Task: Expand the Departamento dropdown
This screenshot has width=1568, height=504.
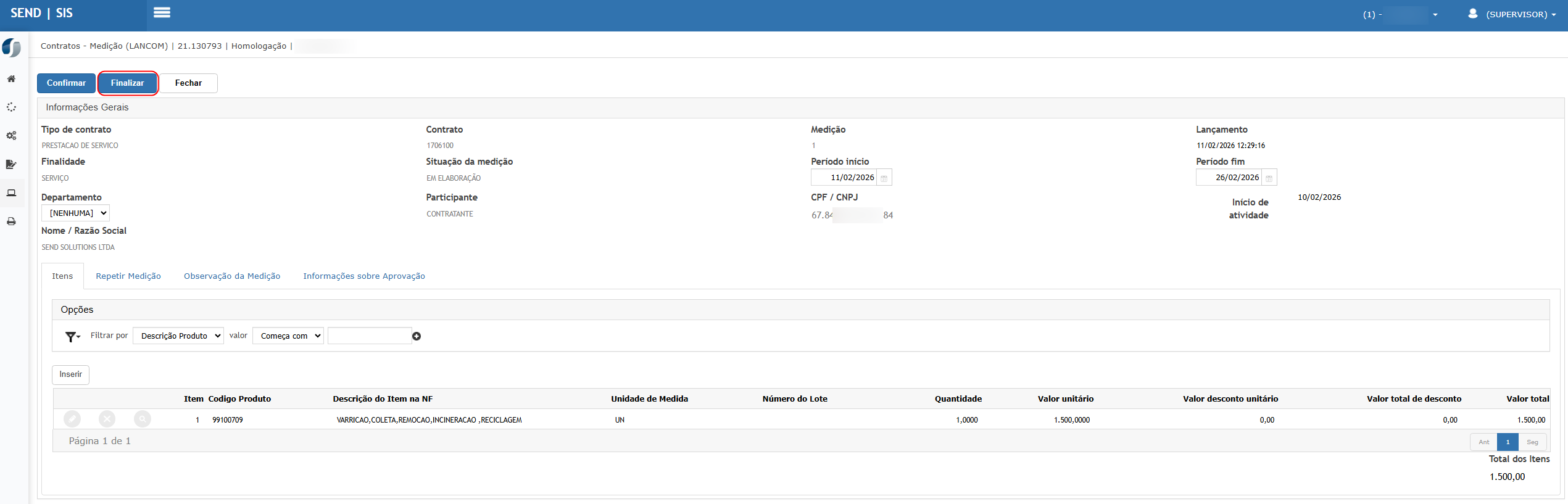Action: (x=75, y=213)
